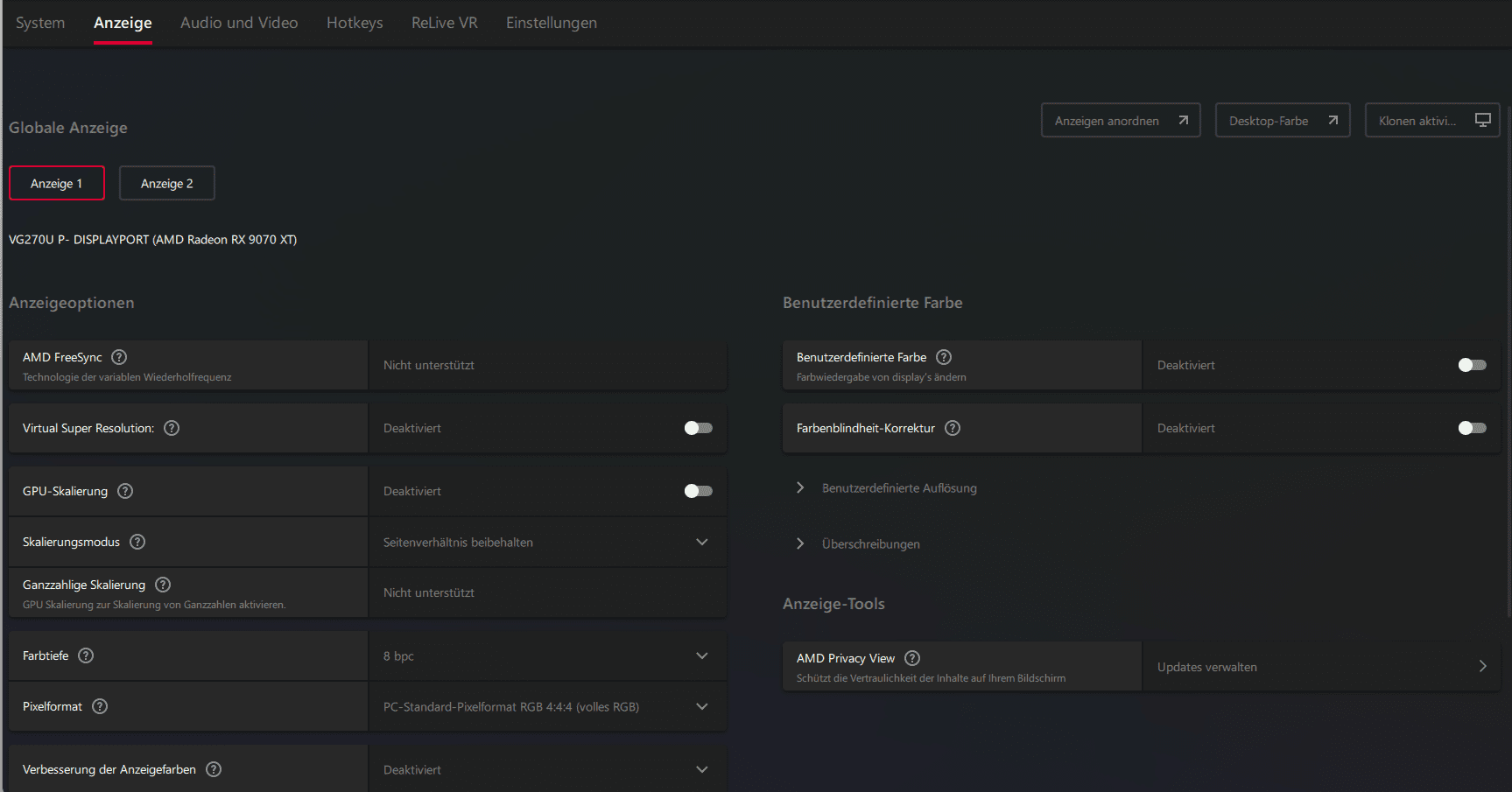The image size is (1512, 792).
Task: Open help icon next to Farbtiefe
Action: 86,655
